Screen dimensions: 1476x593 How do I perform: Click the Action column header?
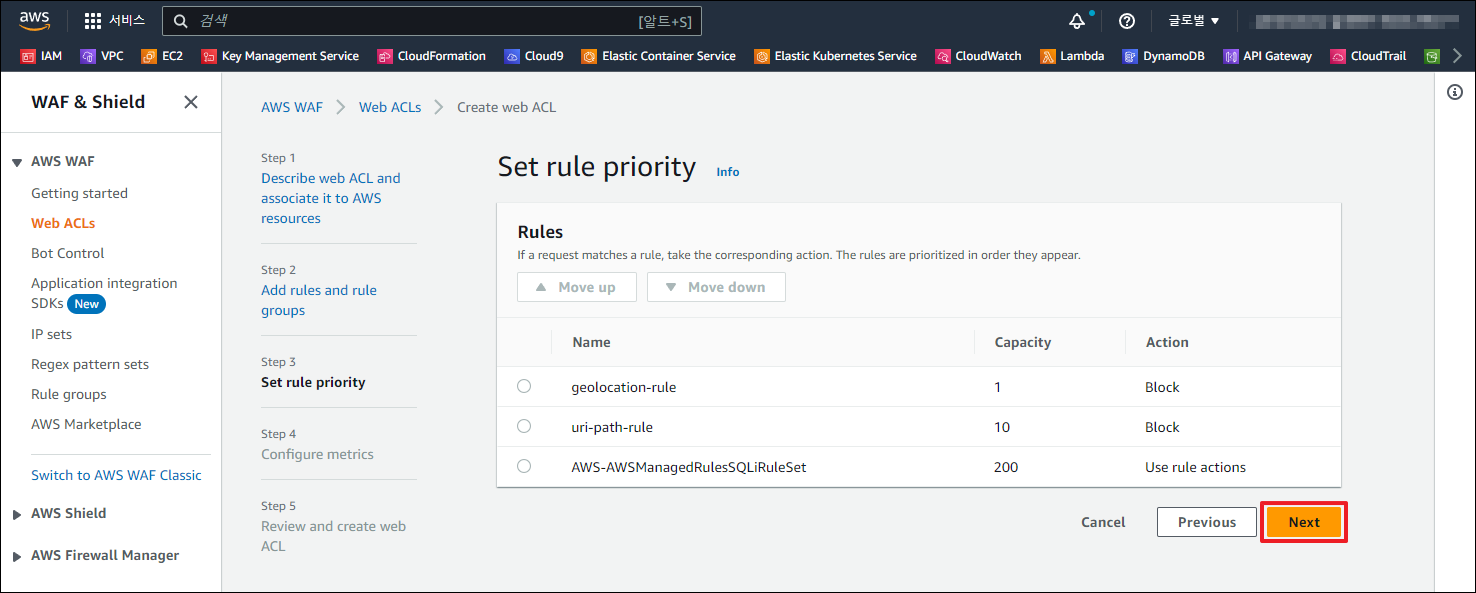1167,342
